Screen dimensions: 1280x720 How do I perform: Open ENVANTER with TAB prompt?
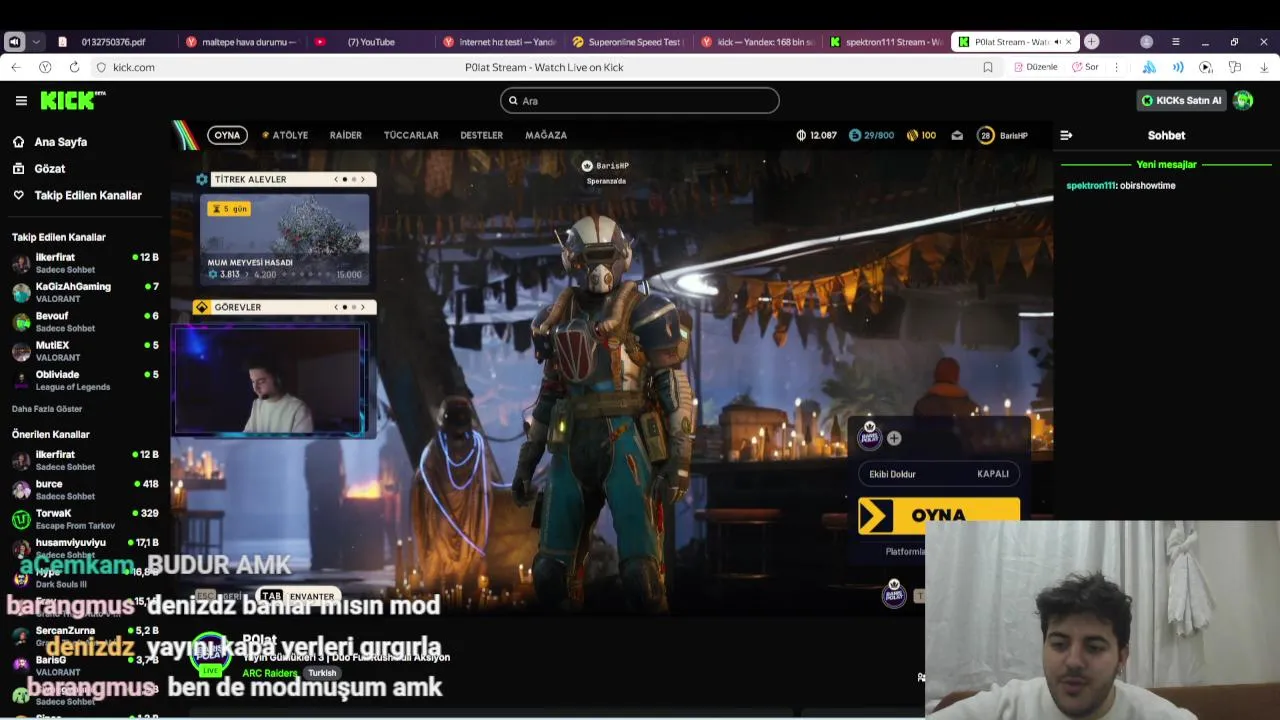click(299, 596)
